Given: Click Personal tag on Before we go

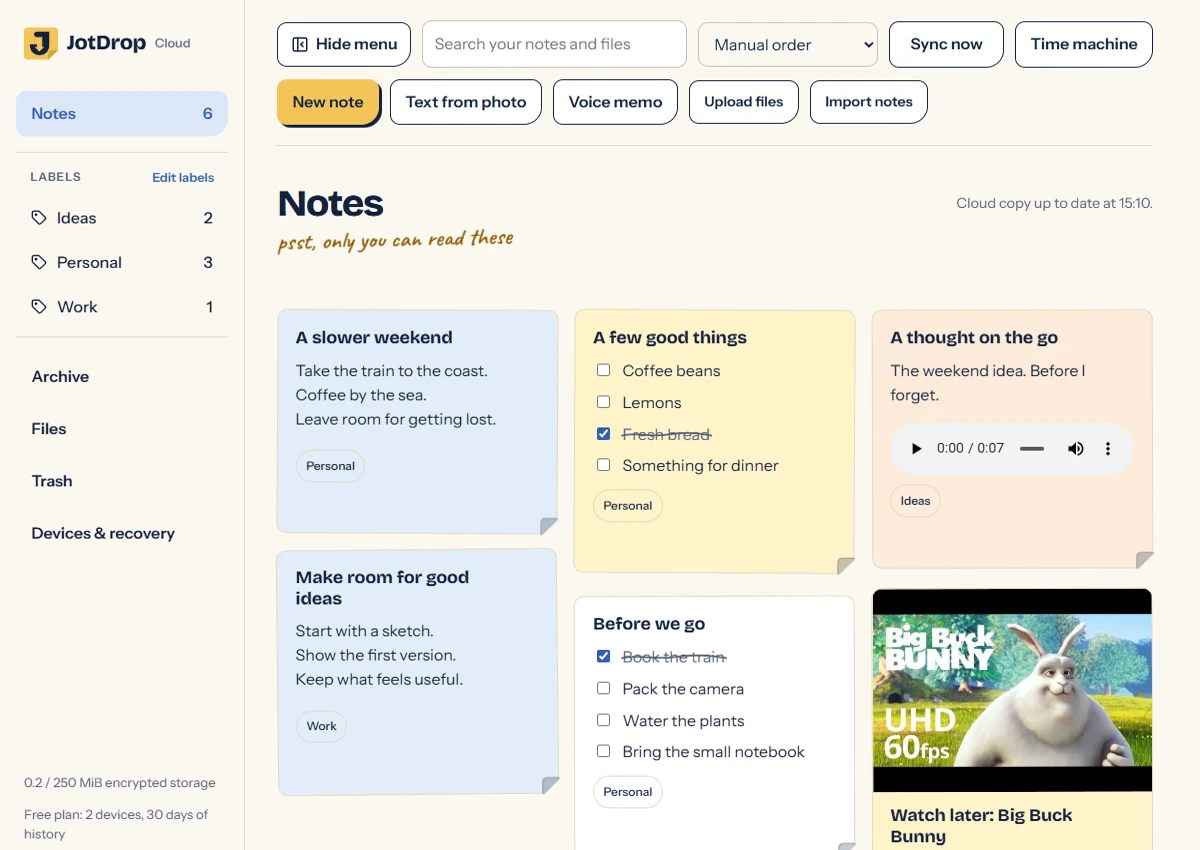Looking at the screenshot, I should (x=628, y=792).
